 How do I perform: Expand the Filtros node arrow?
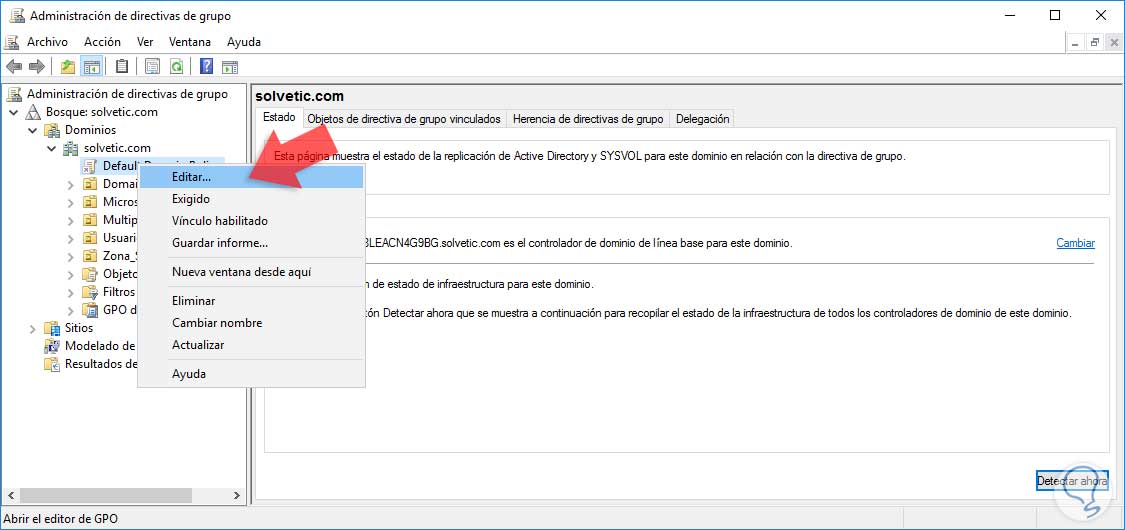[x=70, y=292]
